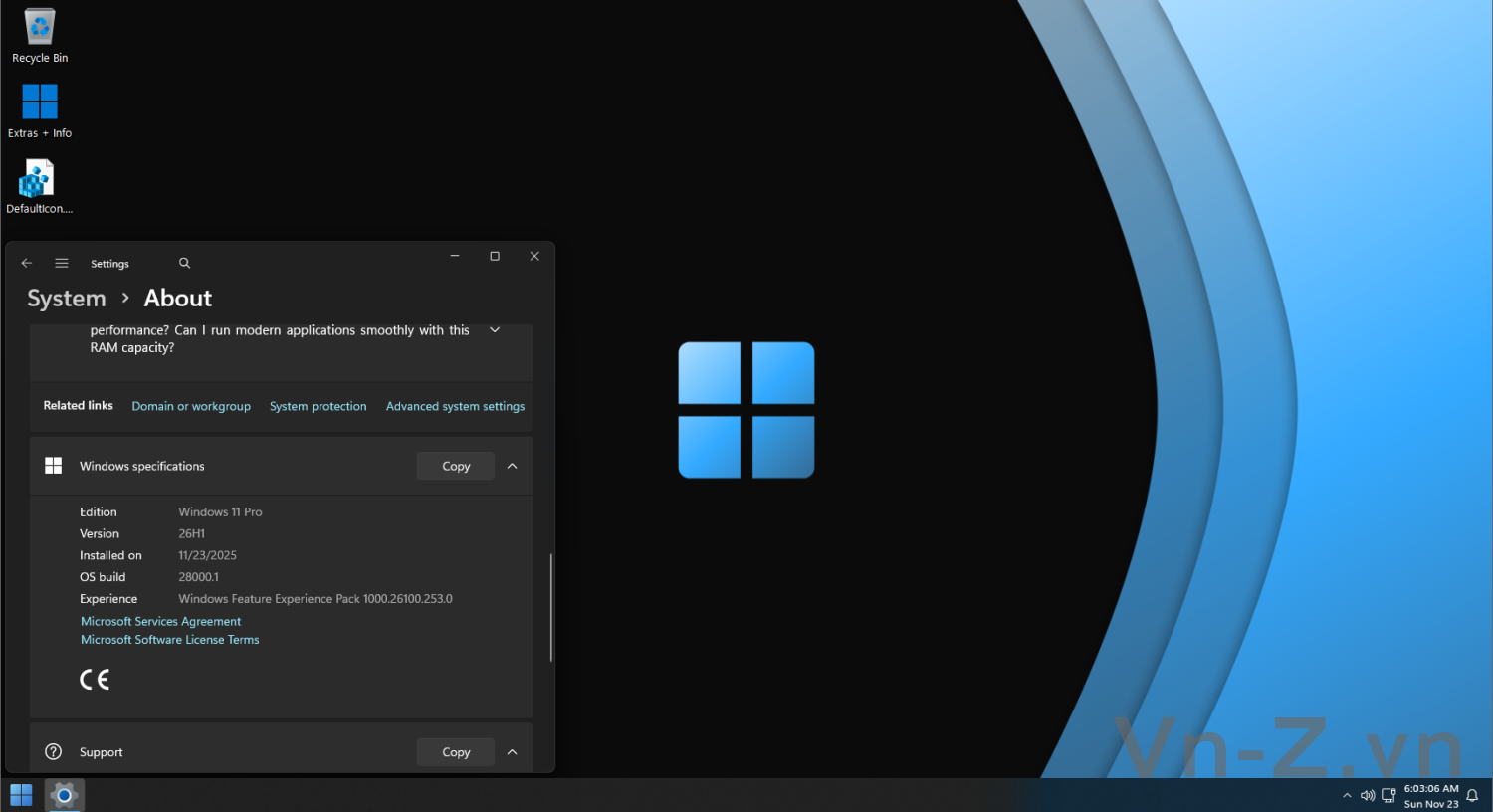The image size is (1493, 812).
Task: Copy the Support information
Action: coord(456,752)
